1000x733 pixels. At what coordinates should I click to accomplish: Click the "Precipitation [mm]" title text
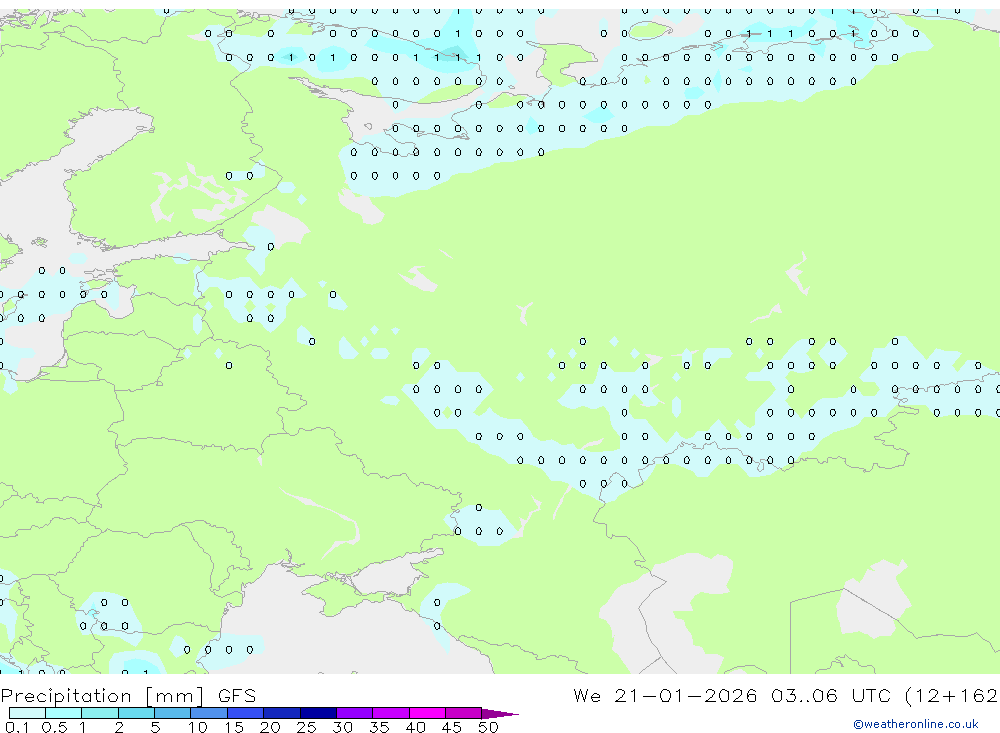click(x=102, y=696)
